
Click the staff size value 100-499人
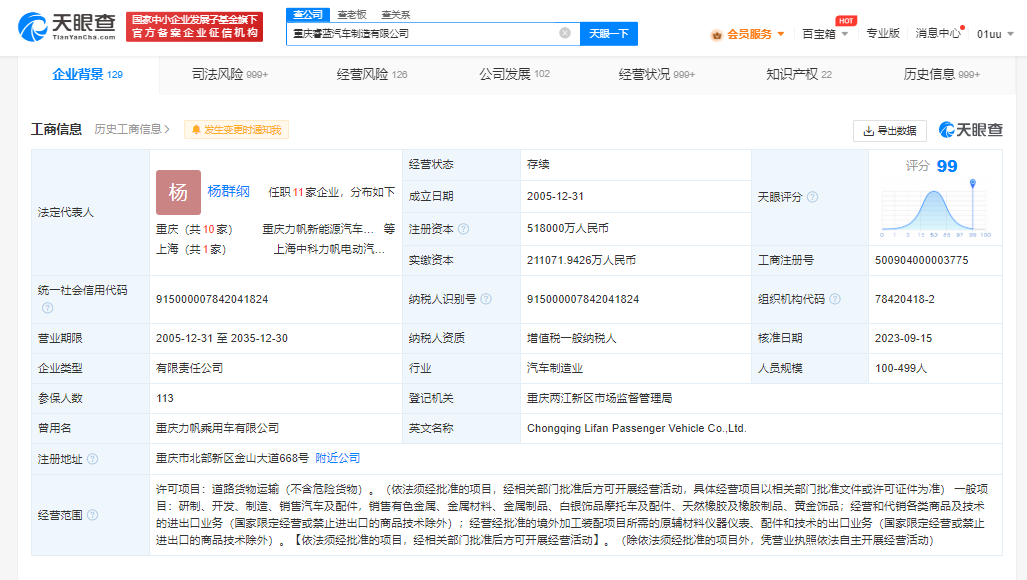pos(901,369)
